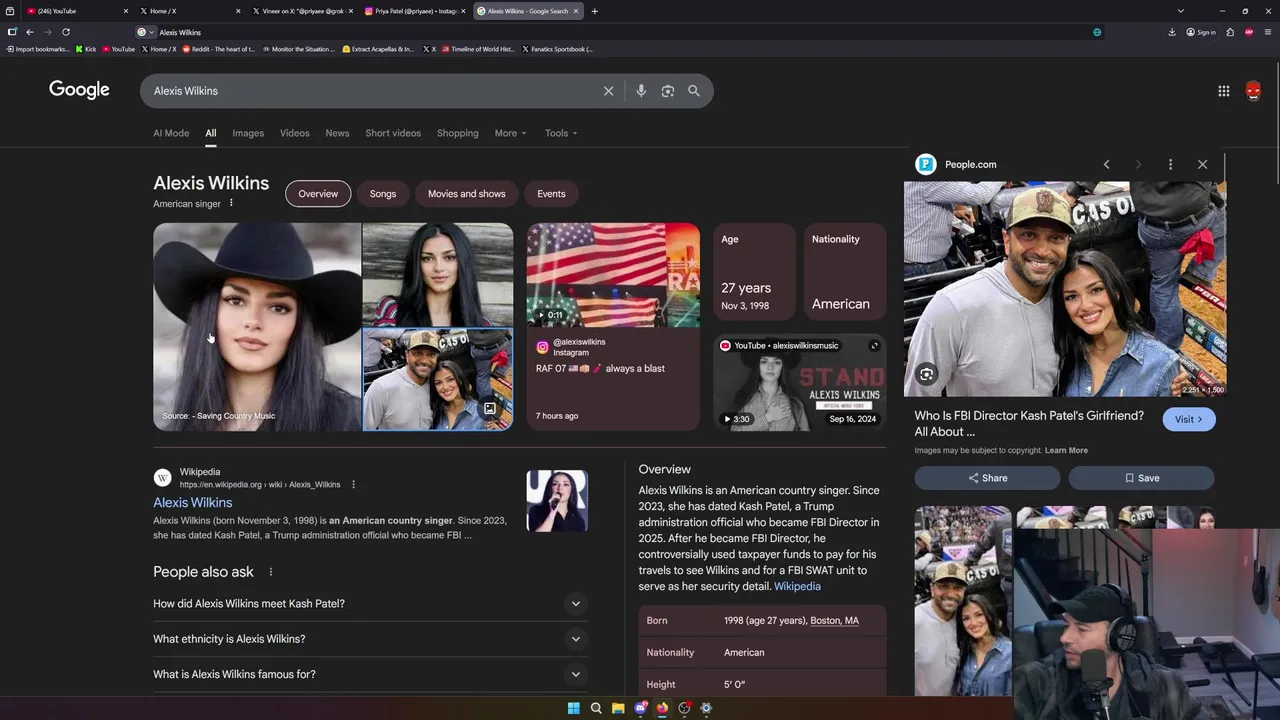Viewport: 1280px width, 720px height.
Task: Switch to Videos results tab
Action: 294,133
